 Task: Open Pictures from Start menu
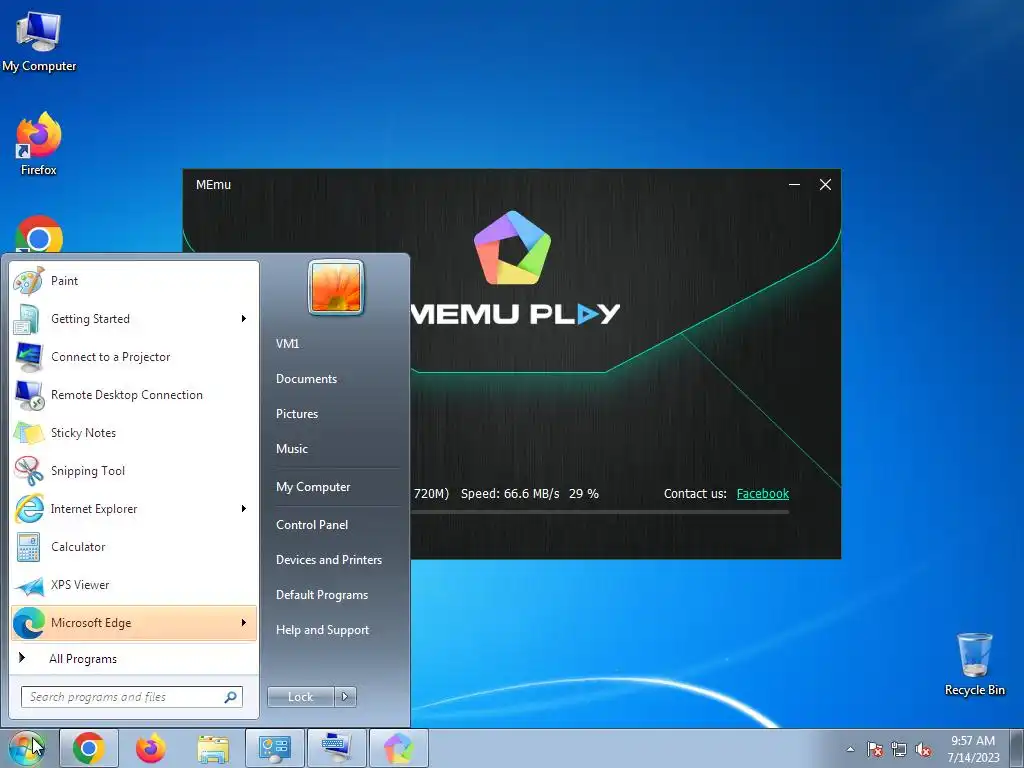297,414
